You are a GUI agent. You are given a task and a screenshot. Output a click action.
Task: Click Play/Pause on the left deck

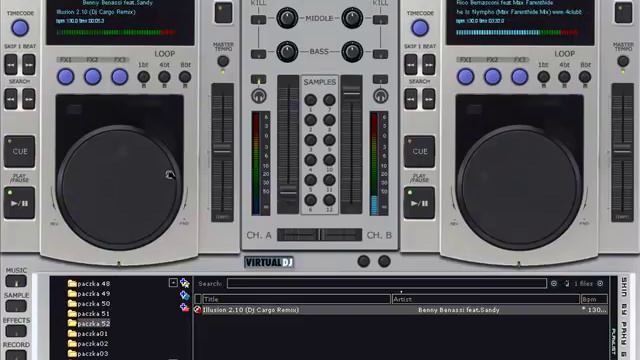[20, 203]
